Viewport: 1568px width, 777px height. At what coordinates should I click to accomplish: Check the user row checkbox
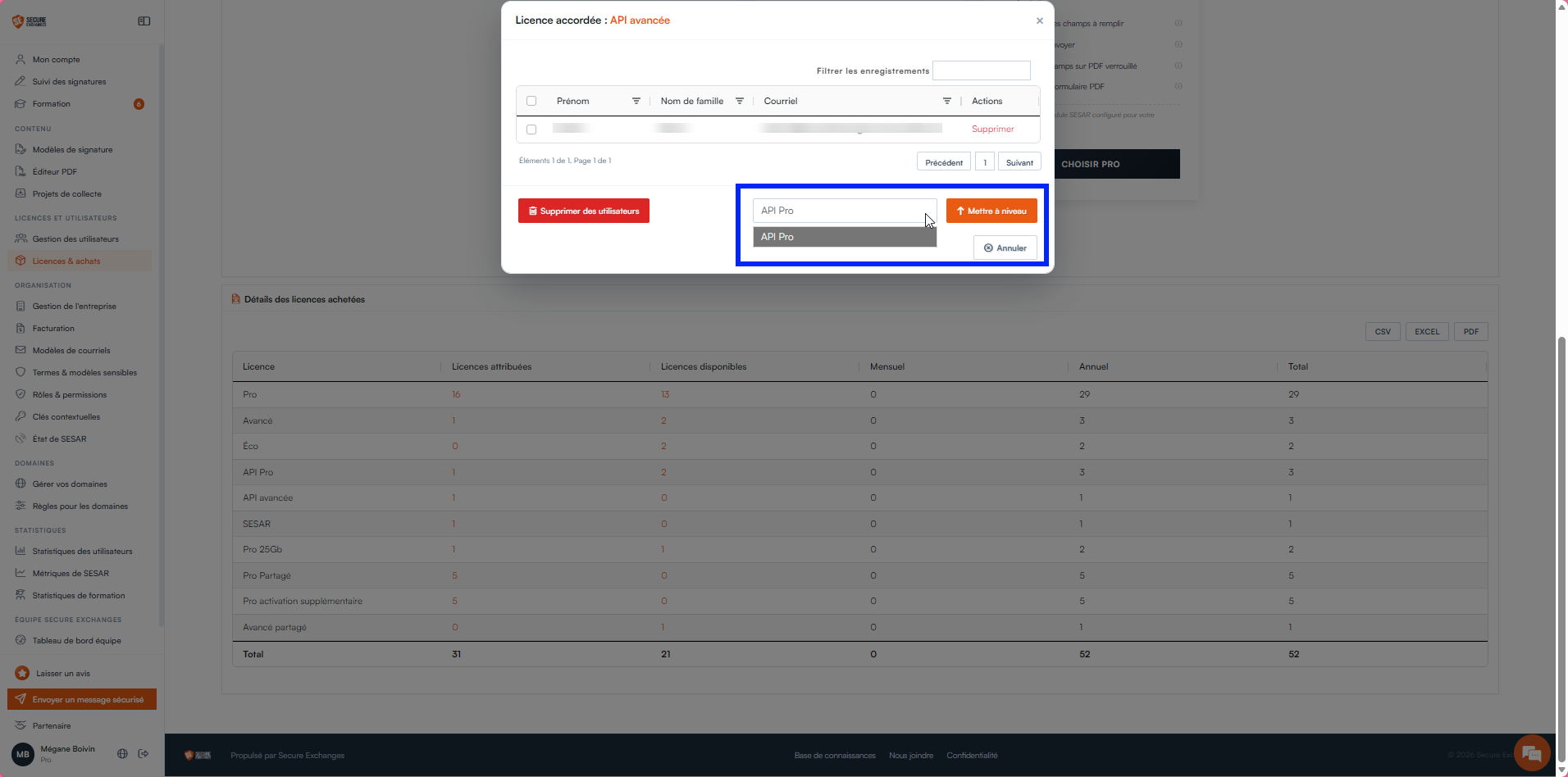pyautogui.click(x=531, y=129)
